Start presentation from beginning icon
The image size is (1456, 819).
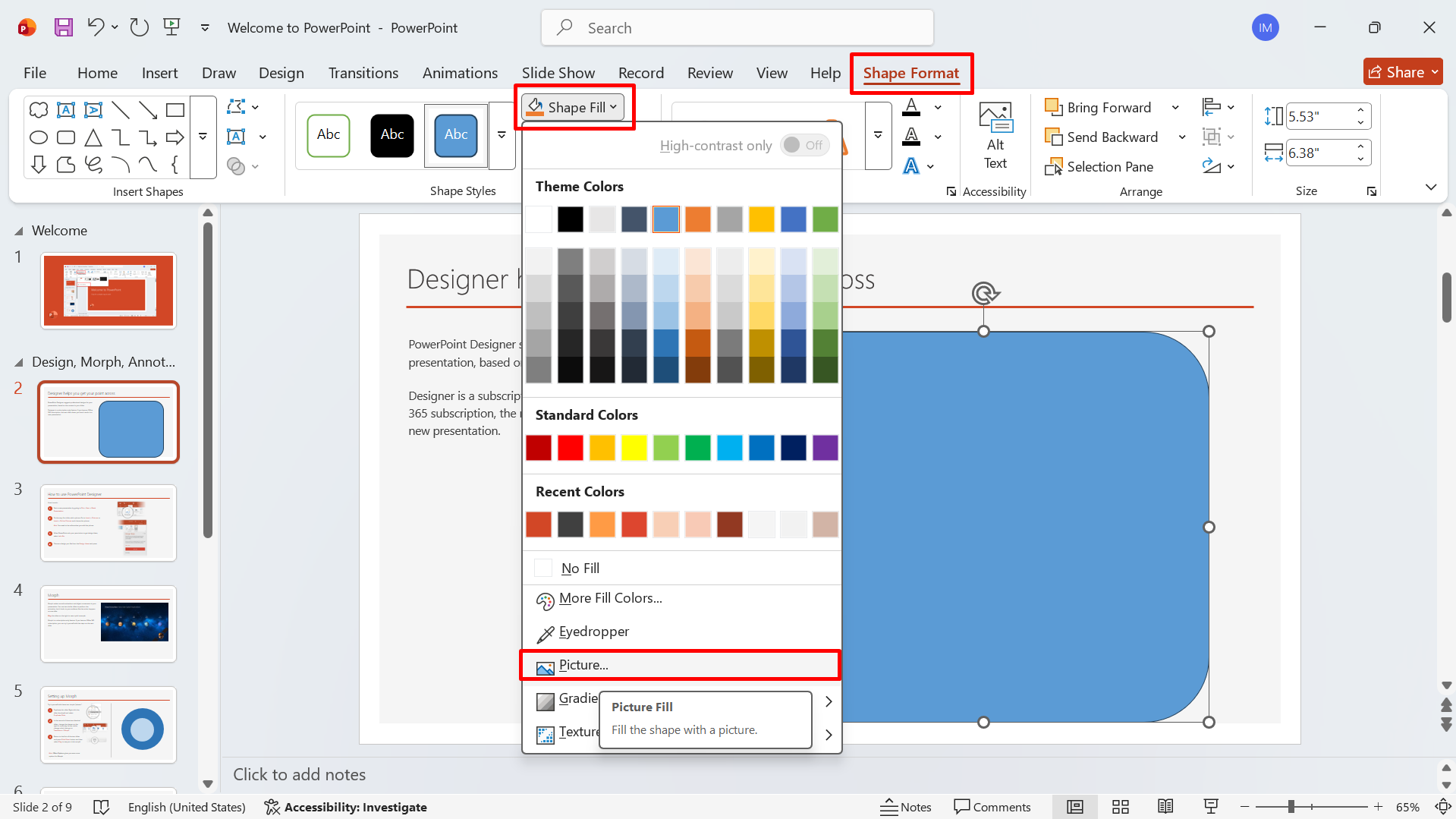point(172,28)
